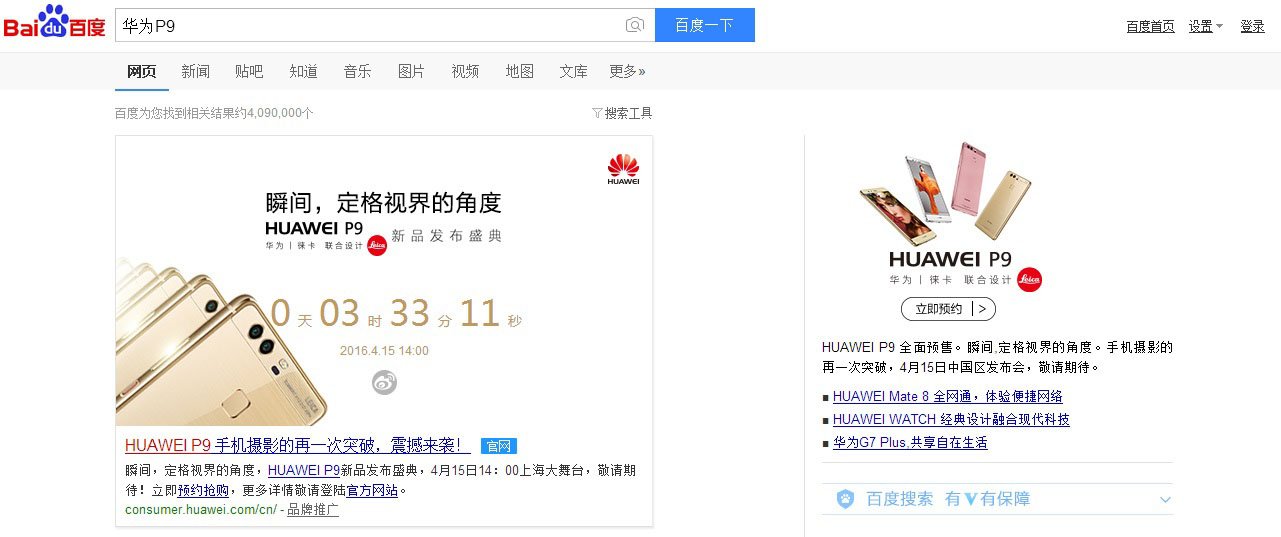1281x537 pixels.
Task: Click the banner headline 瞬间，定格视界的角度
Action: (383, 203)
